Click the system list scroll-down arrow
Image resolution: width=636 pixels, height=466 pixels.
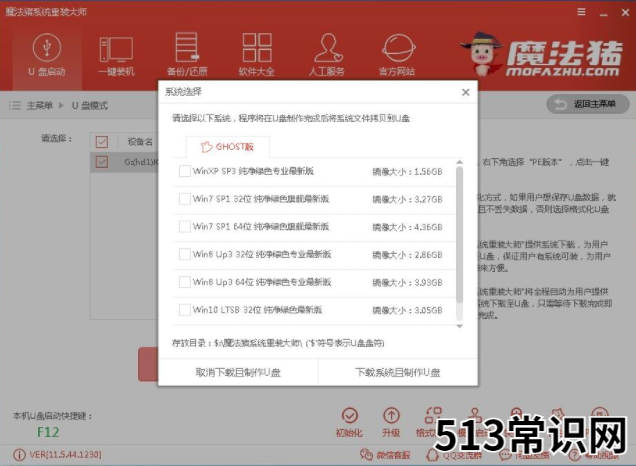coord(460,326)
